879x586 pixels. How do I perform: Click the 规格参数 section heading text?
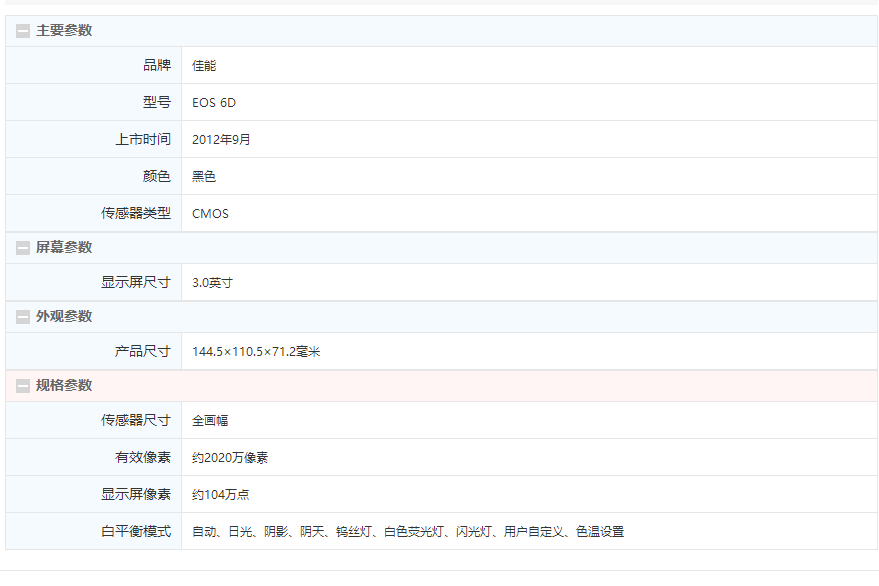[64, 385]
